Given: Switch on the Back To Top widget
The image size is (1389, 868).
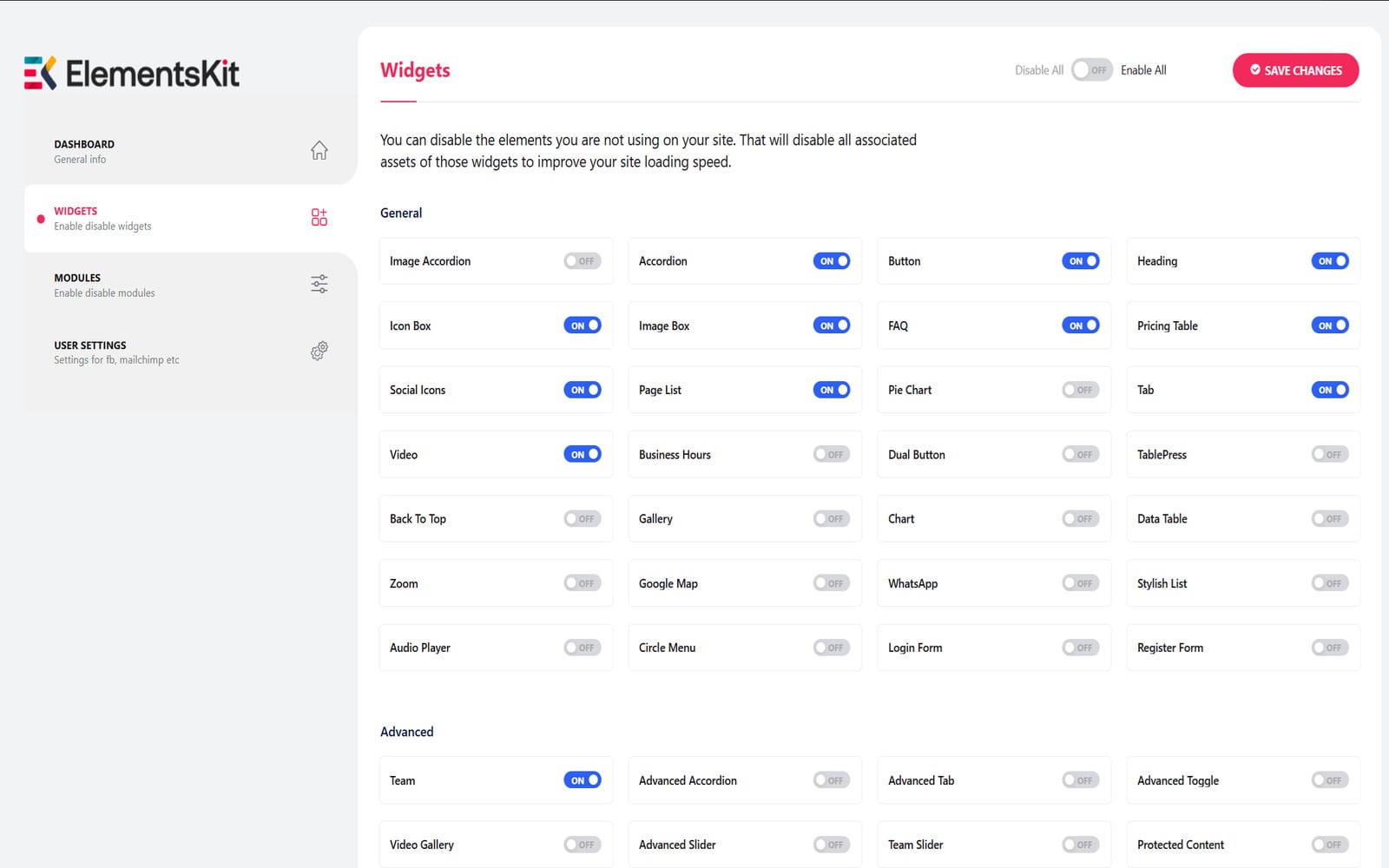Looking at the screenshot, I should [x=583, y=519].
